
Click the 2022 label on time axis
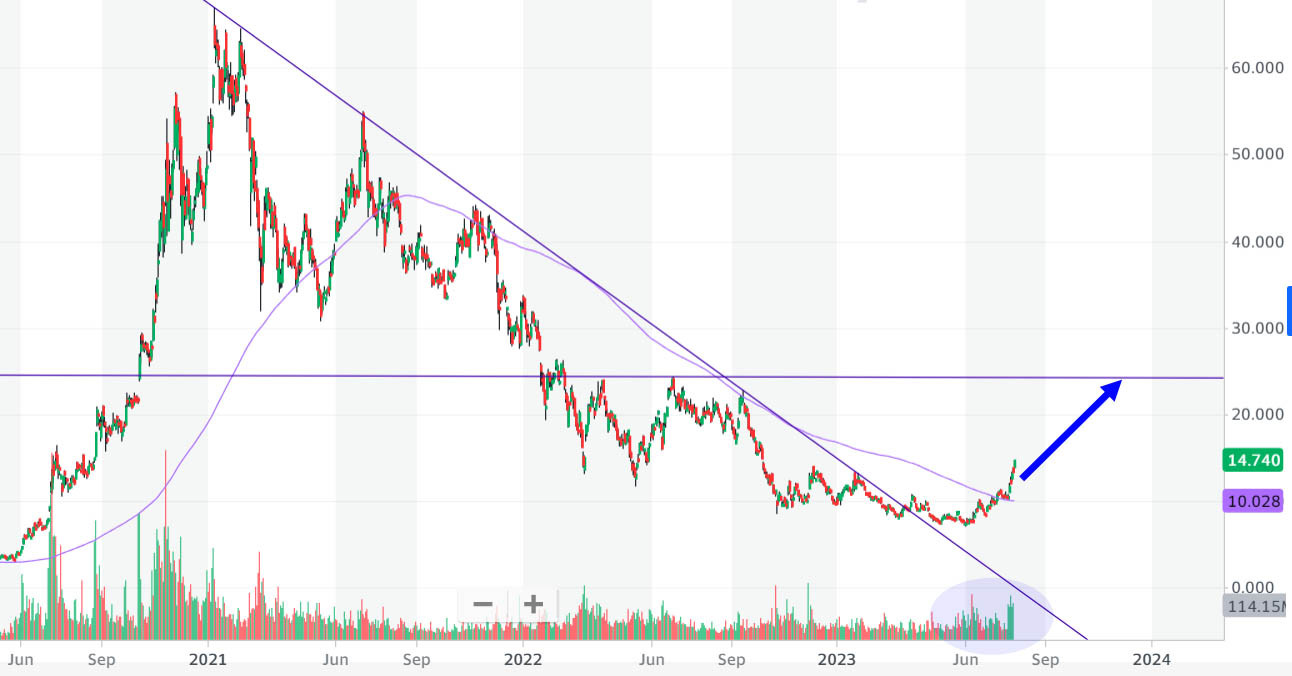tap(522, 660)
